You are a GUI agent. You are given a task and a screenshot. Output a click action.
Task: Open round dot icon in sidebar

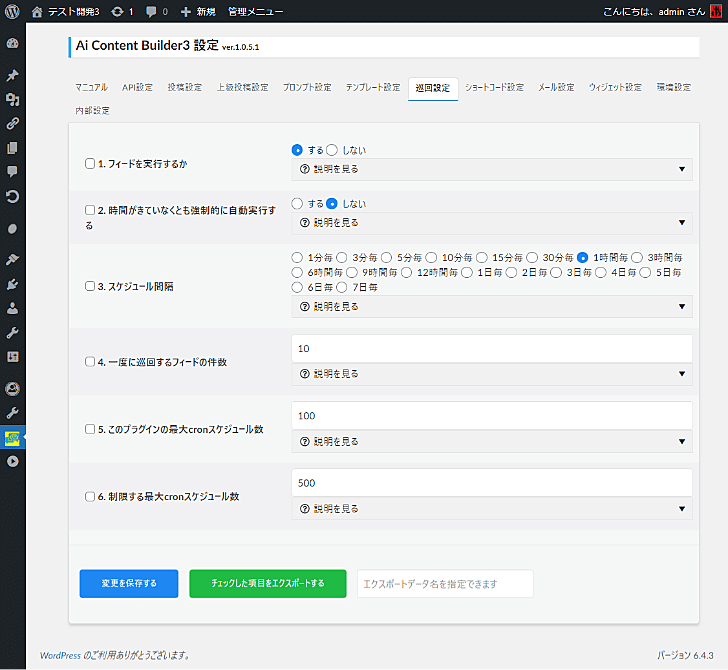pyautogui.click(x=13, y=229)
